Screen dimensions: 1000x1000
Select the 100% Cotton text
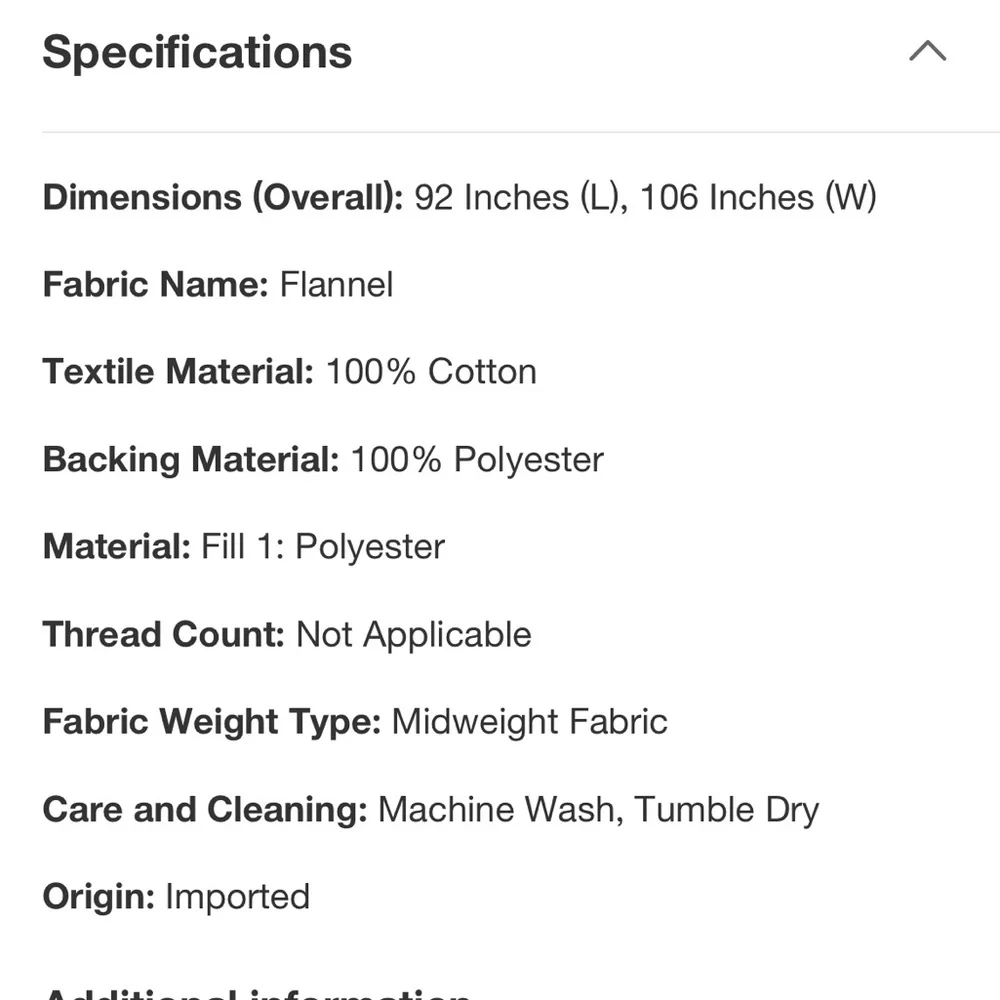tap(431, 372)
